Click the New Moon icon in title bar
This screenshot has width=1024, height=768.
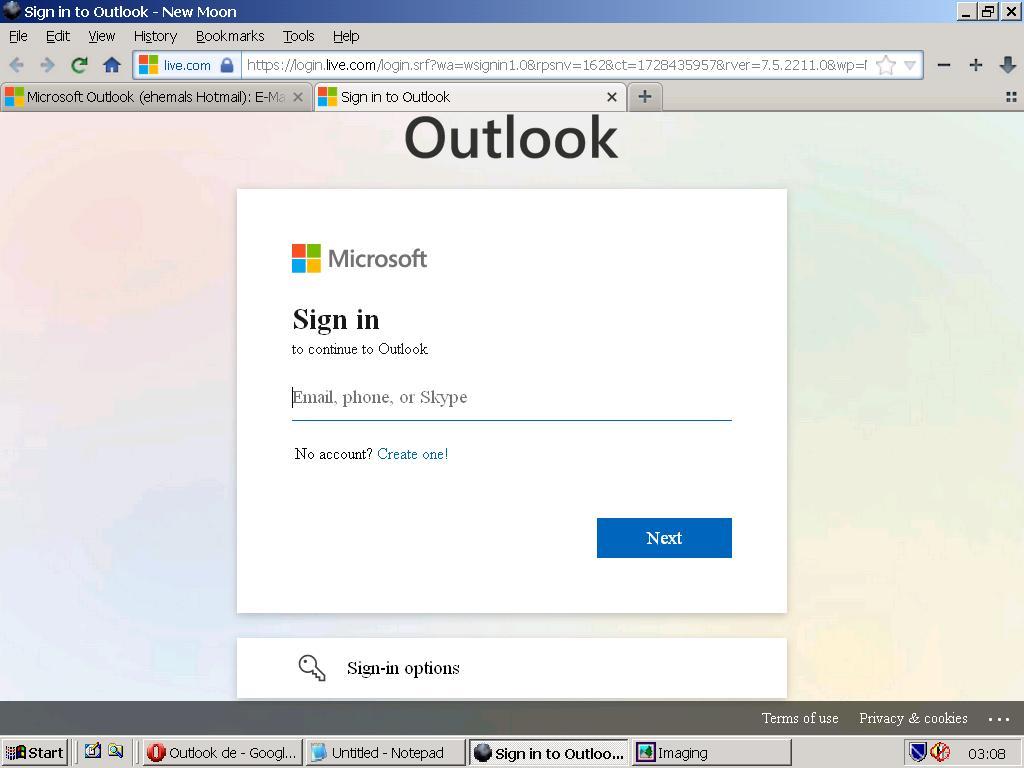pos(12,11)
